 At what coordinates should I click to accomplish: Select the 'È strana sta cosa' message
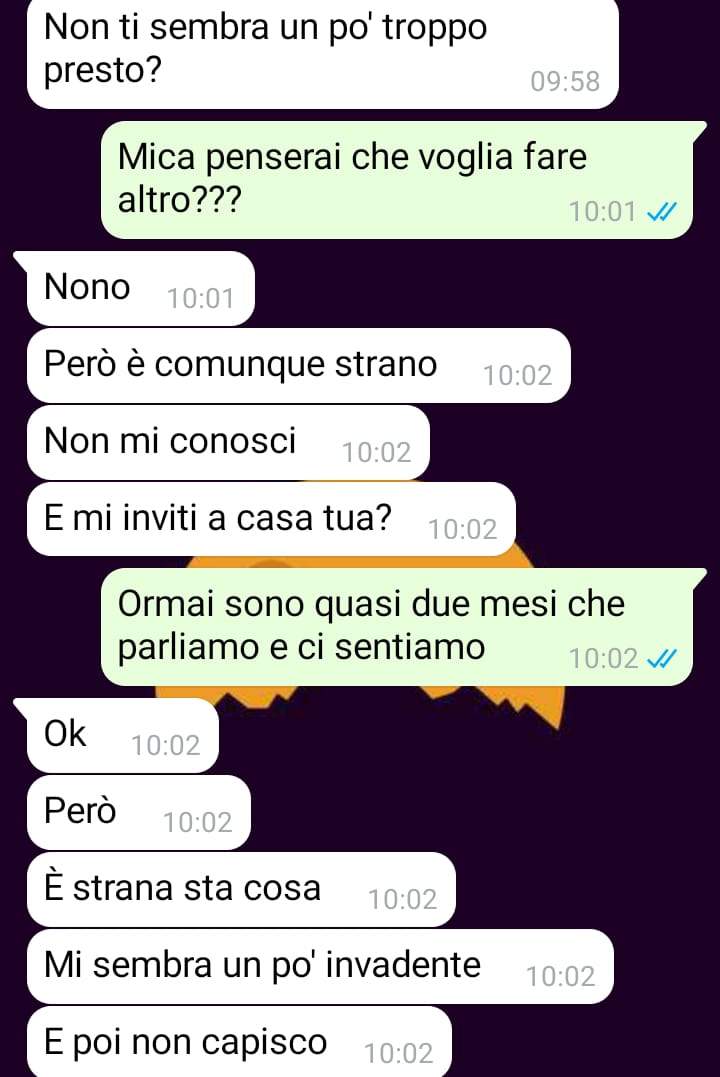(x=241, y=889)
